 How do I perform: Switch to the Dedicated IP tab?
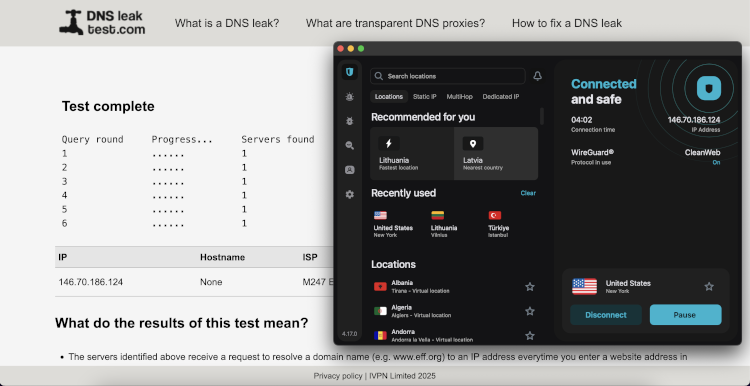click(501, 97)
